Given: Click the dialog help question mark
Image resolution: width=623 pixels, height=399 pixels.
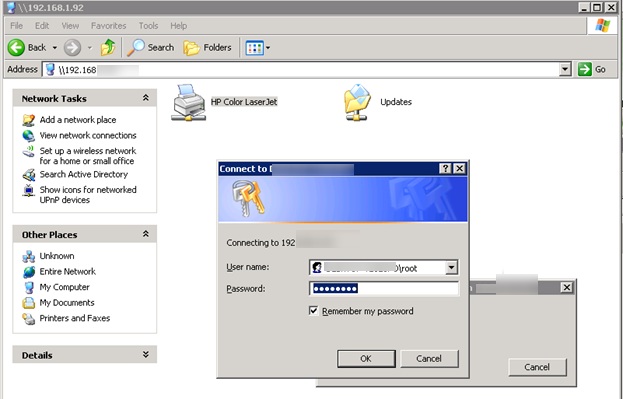Looking at the screenshot, I should click(445, 169).
